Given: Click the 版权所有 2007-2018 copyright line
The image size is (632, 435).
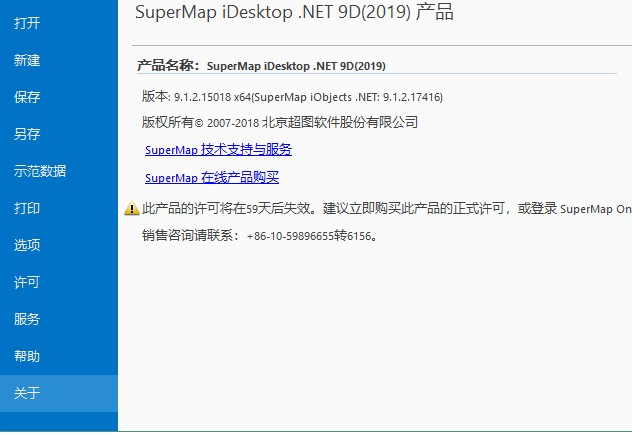Looking at the screenshot, I should (x=280, y=122).
